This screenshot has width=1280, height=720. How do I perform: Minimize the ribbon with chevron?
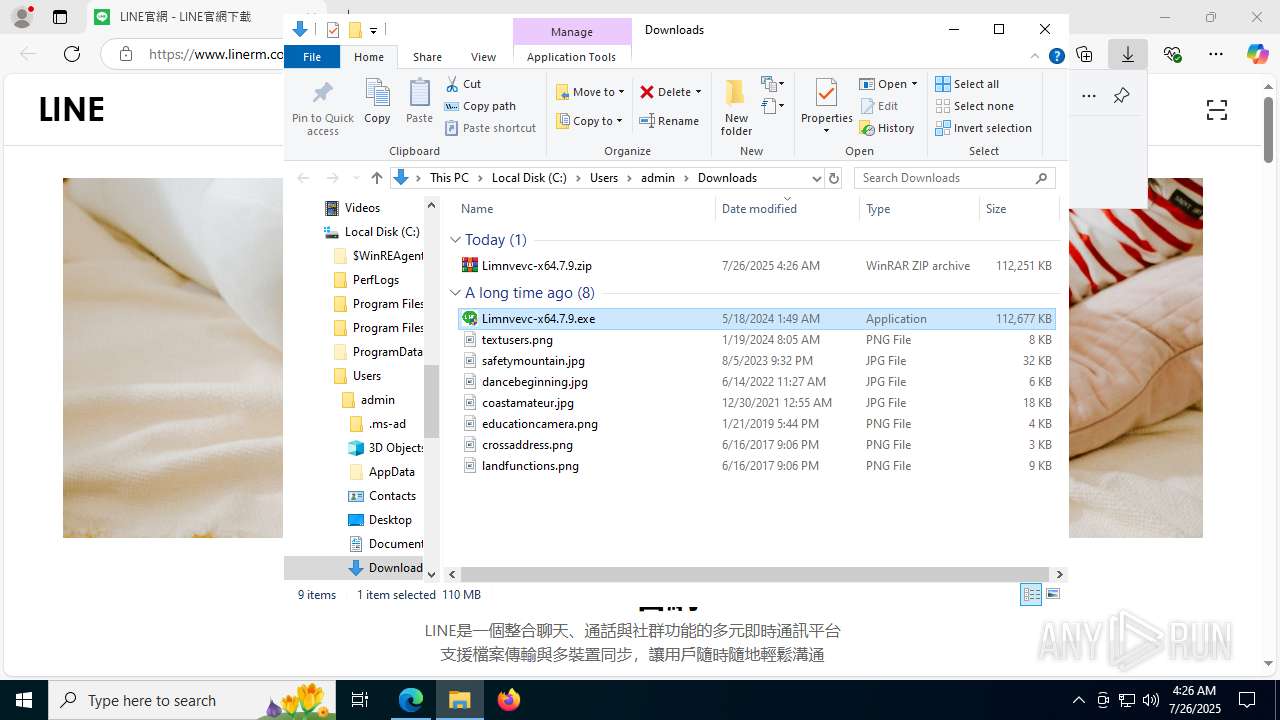point(1036,57)
